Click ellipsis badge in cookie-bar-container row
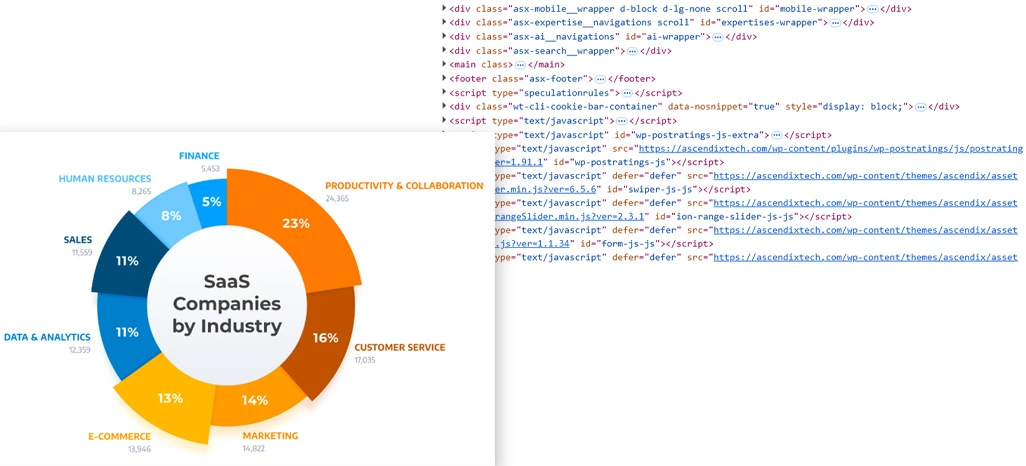Viewport: 1026px width, 466px height. [x=920, y=107]
